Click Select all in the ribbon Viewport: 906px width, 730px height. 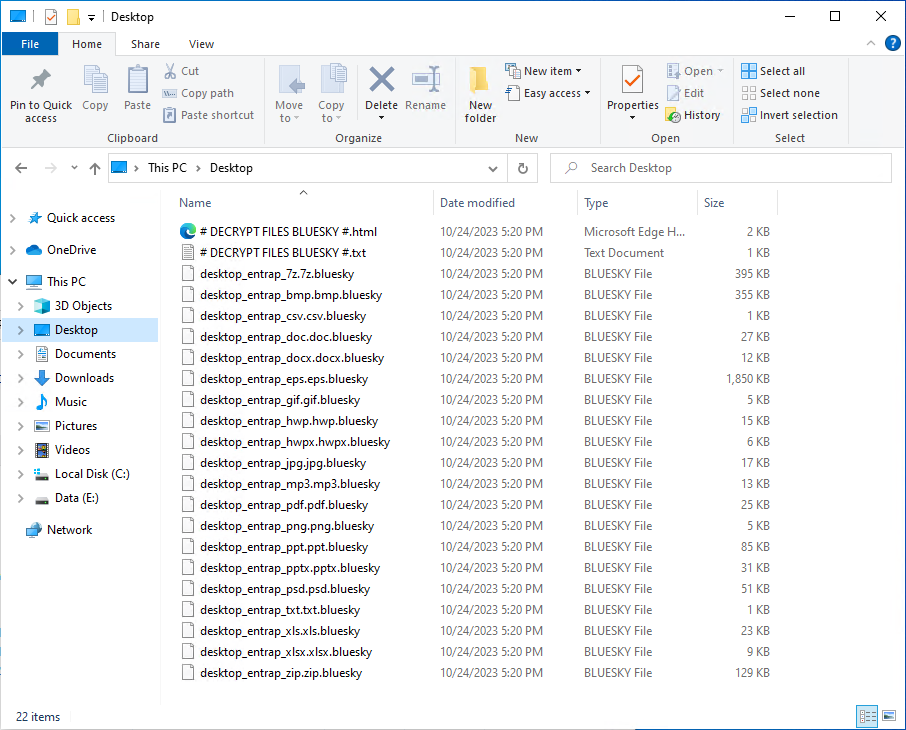tap(773, 71)
